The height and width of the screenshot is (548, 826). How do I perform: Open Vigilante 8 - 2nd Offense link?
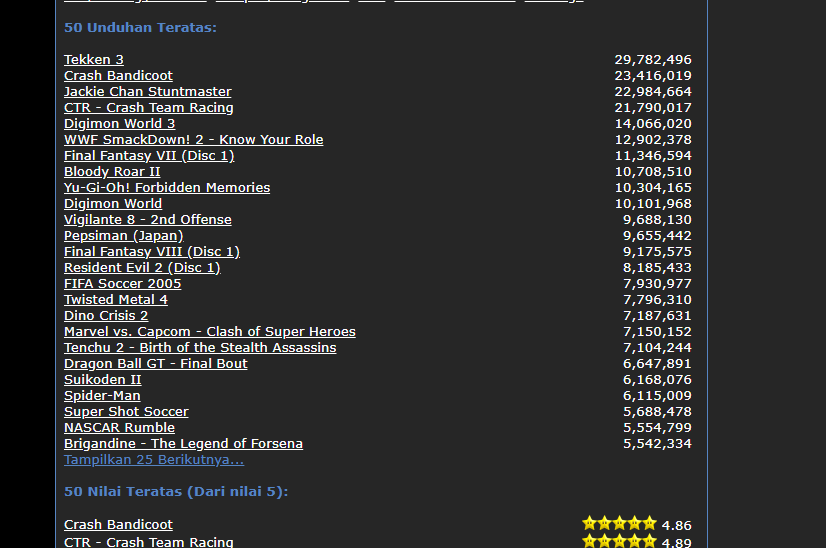(x=148, y=219)
